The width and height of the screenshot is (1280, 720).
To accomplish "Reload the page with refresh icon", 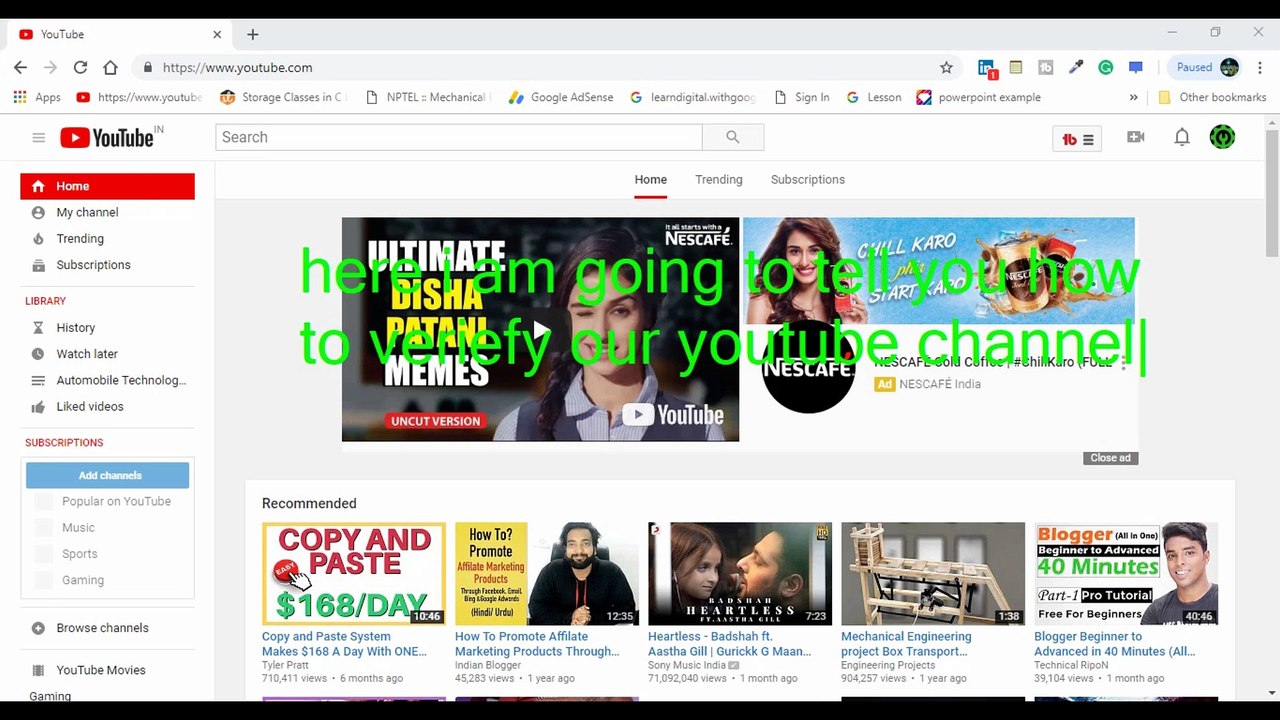I will pyautogui.click(x=80, y=67).
